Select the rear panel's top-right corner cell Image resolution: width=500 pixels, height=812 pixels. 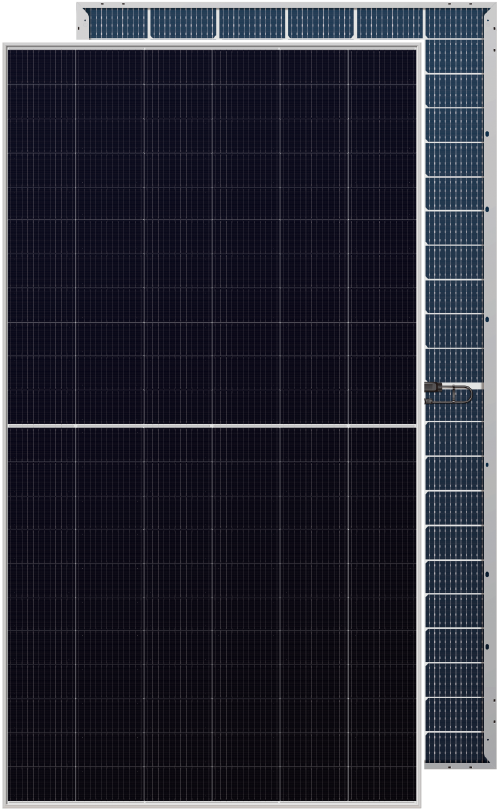[x=454, y=23]
